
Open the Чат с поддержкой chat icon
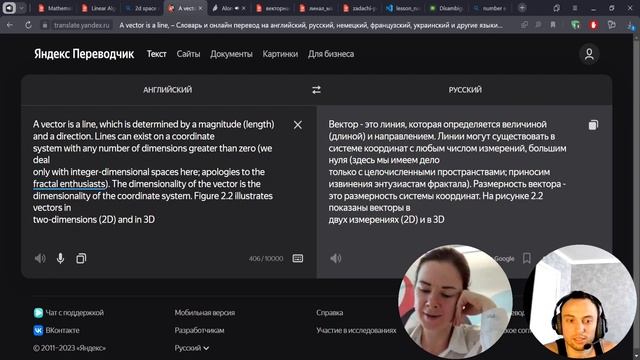pos(38,313)
